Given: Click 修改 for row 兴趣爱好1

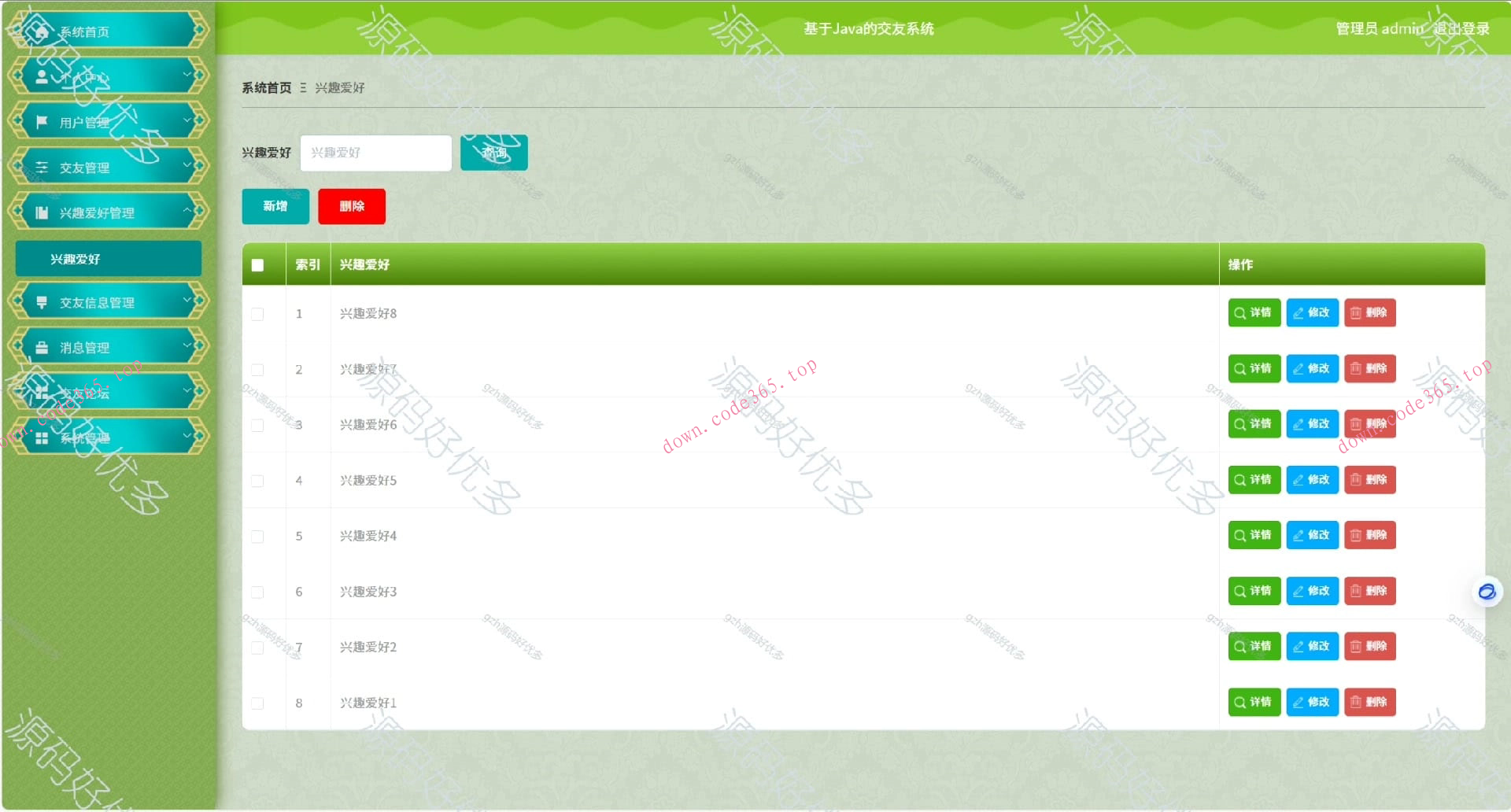Looking at the screenshot, I should pos(1313,702).
